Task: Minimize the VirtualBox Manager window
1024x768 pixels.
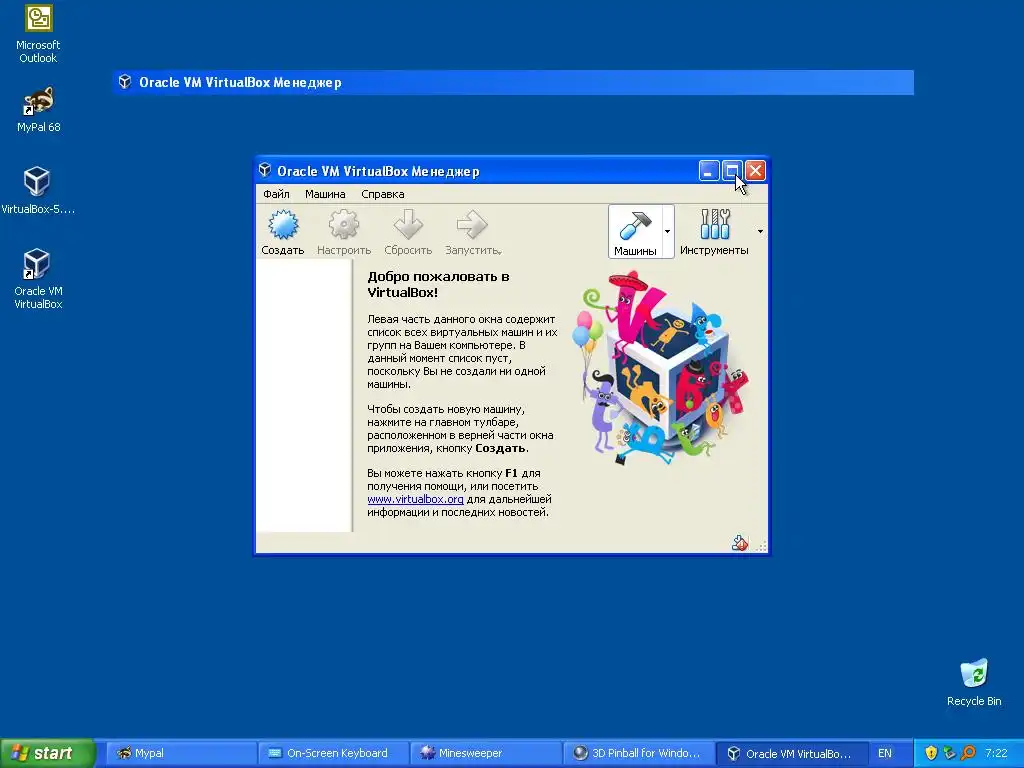Action: click(709, 170)
